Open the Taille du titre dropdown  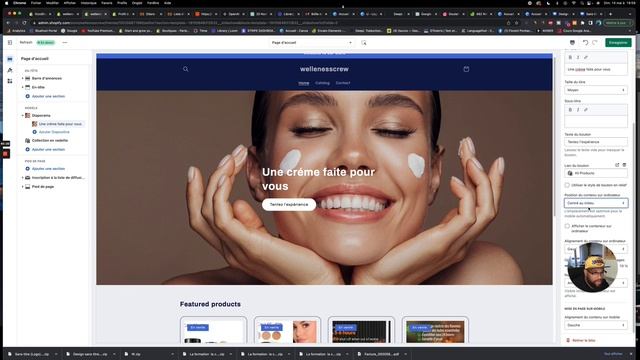(596, 90)
